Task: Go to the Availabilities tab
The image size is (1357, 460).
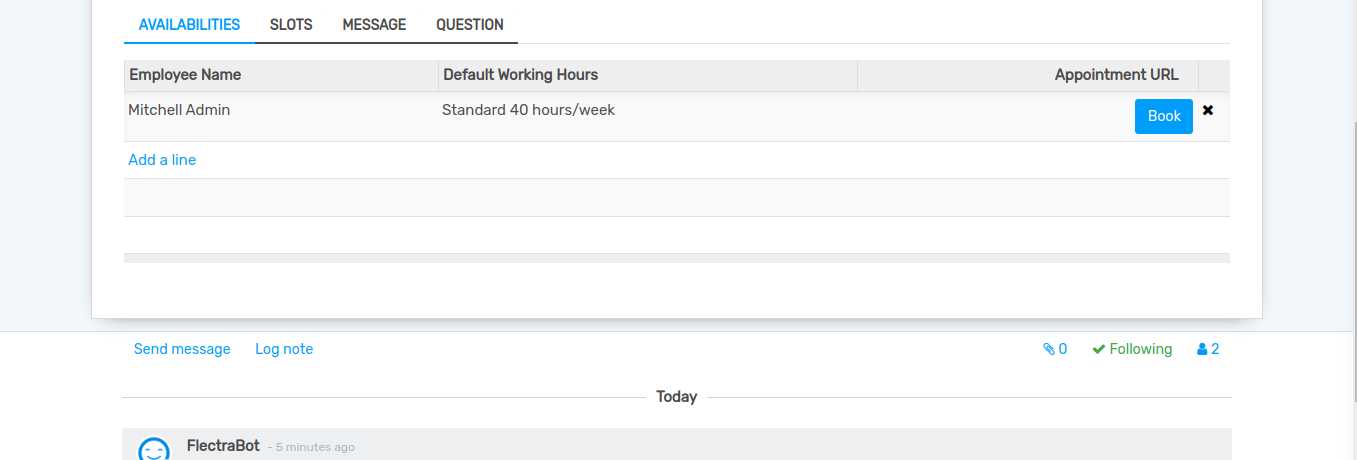Action: 189,25
